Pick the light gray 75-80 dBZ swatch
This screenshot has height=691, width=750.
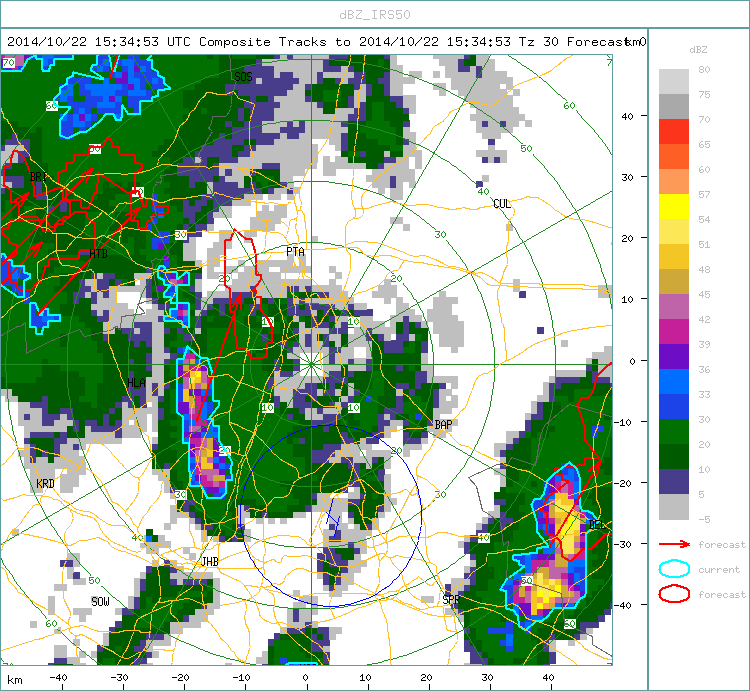pyautogui.click(x=673, y=81)
